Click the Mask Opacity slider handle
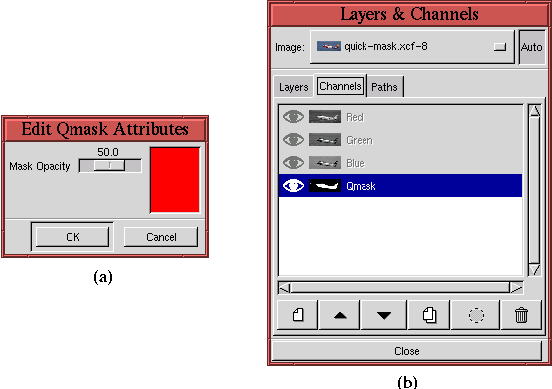The width and height of the screenshot is (552, 389). (x=109, y=165)
